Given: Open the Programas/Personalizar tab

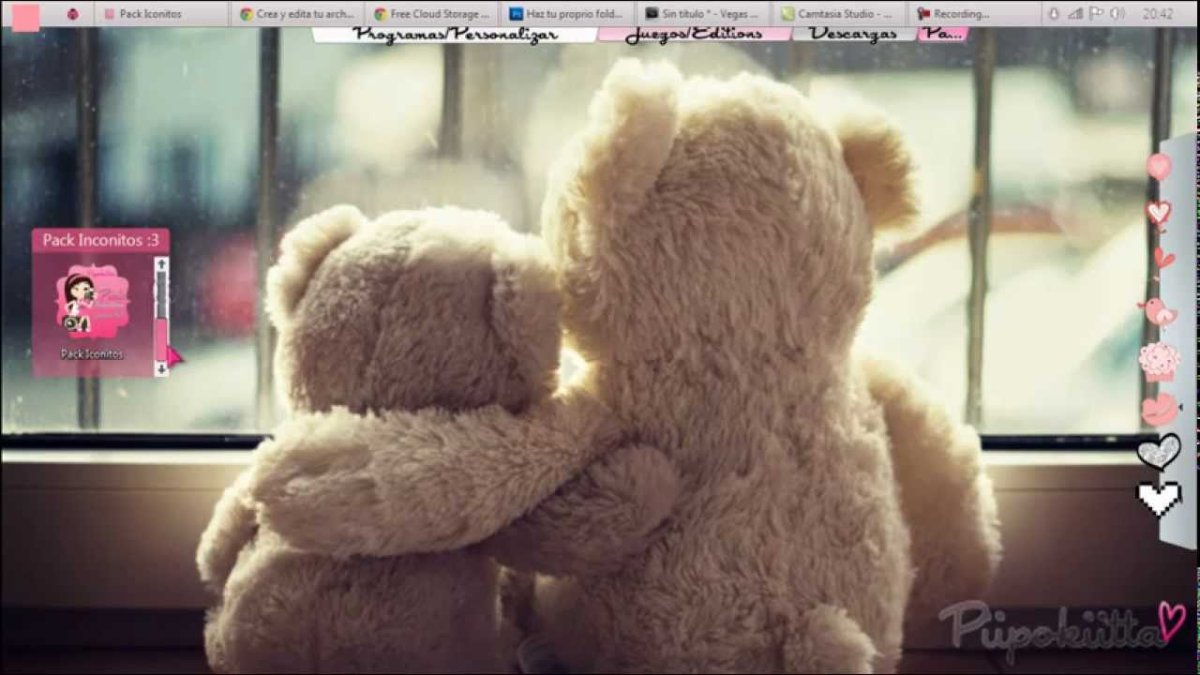Looking at the screenshot, I should click(454, 33).
